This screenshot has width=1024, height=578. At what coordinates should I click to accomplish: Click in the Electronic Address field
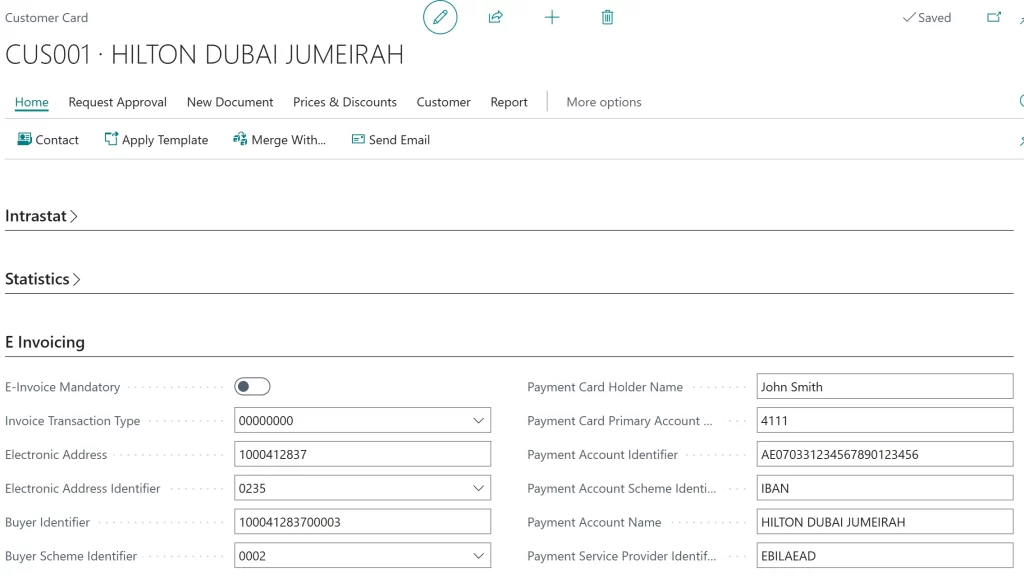362,455
